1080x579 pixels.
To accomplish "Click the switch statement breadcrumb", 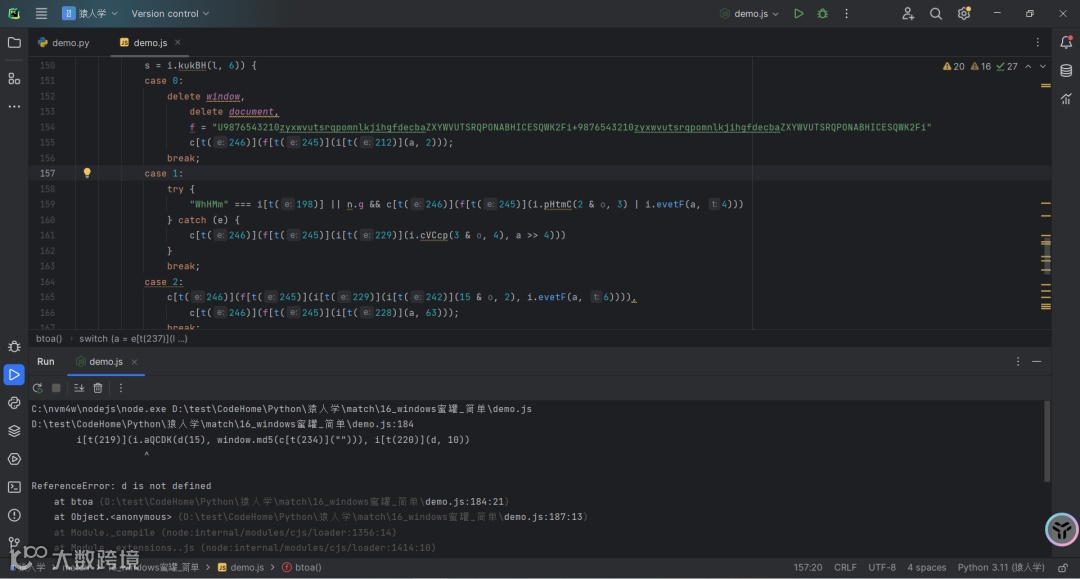I will [133, 339].
